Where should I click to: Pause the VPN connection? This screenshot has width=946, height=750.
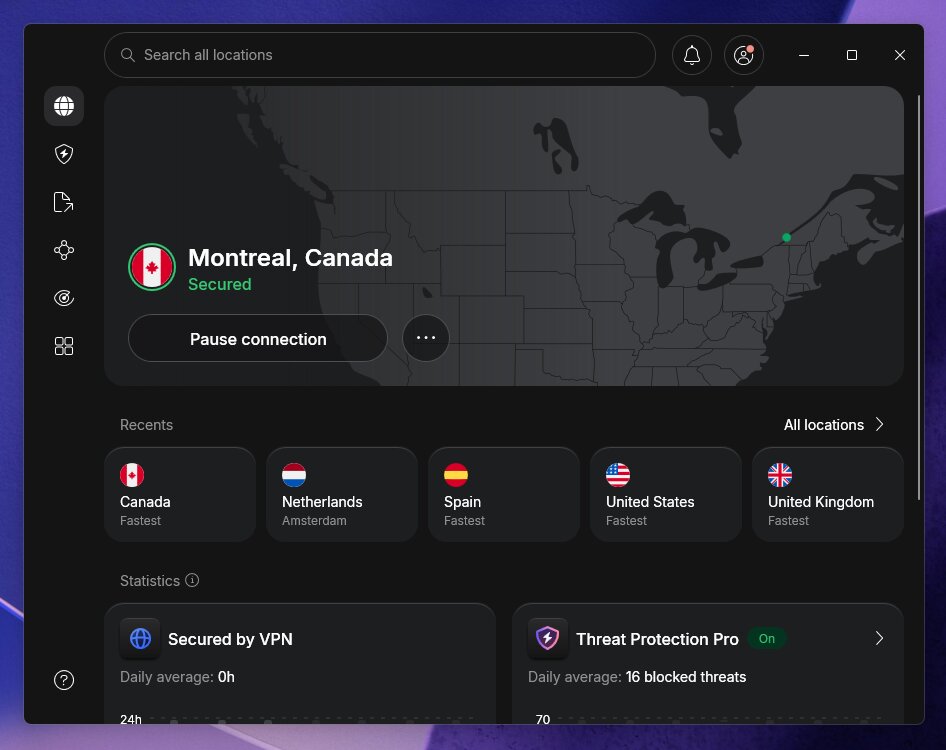click(x=258, y=338)
